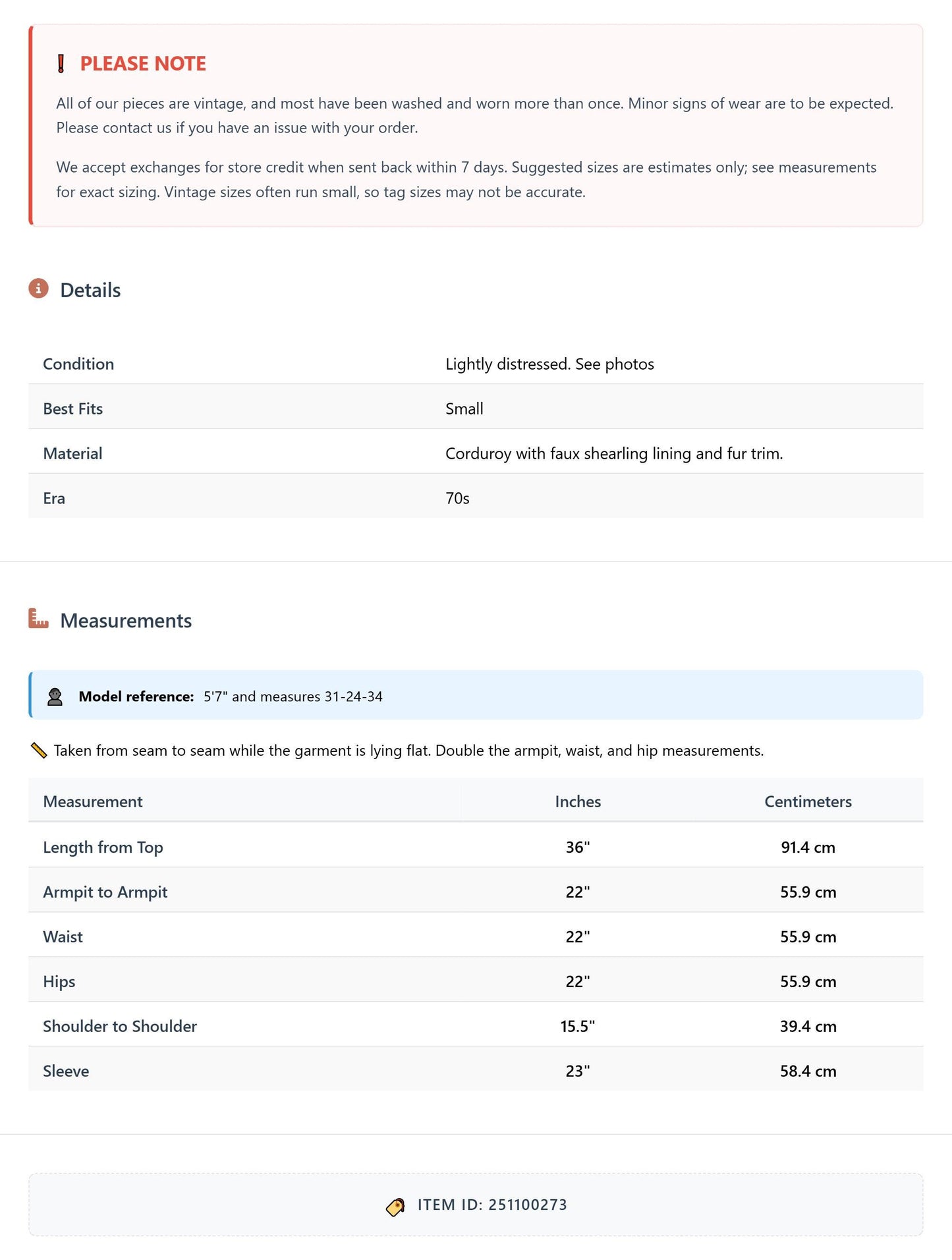Select the ITEM ID 251100273 text
This screenshot has width=952, height=1260.
tap(492, 1205)
